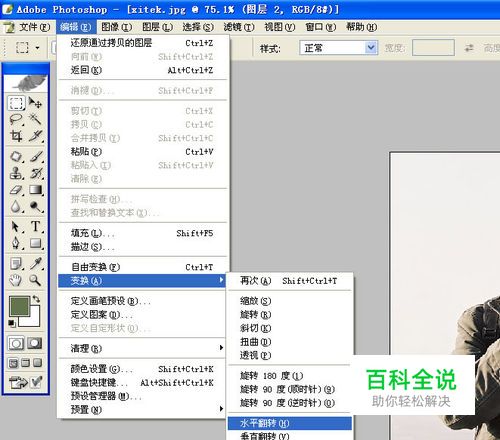
Task: Expand the 预置 submenu
Action: coord(142,409)
